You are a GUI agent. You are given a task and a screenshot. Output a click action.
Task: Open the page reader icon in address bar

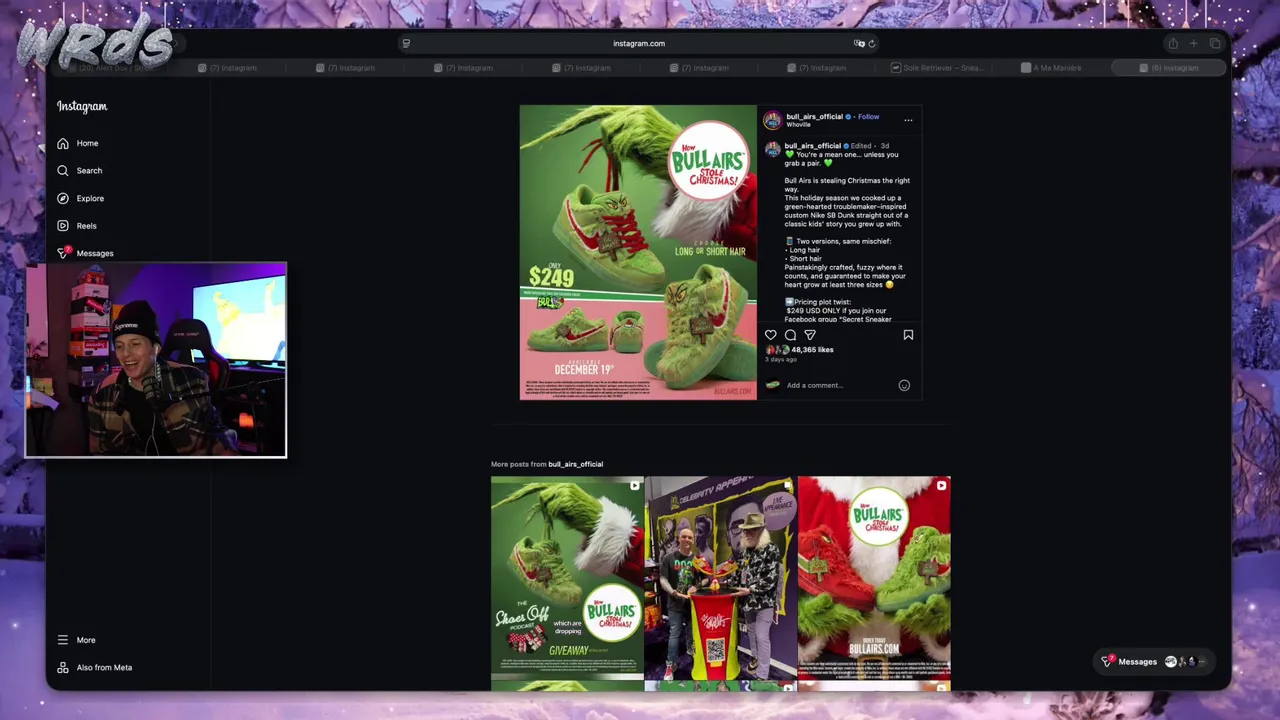[406, 43]
